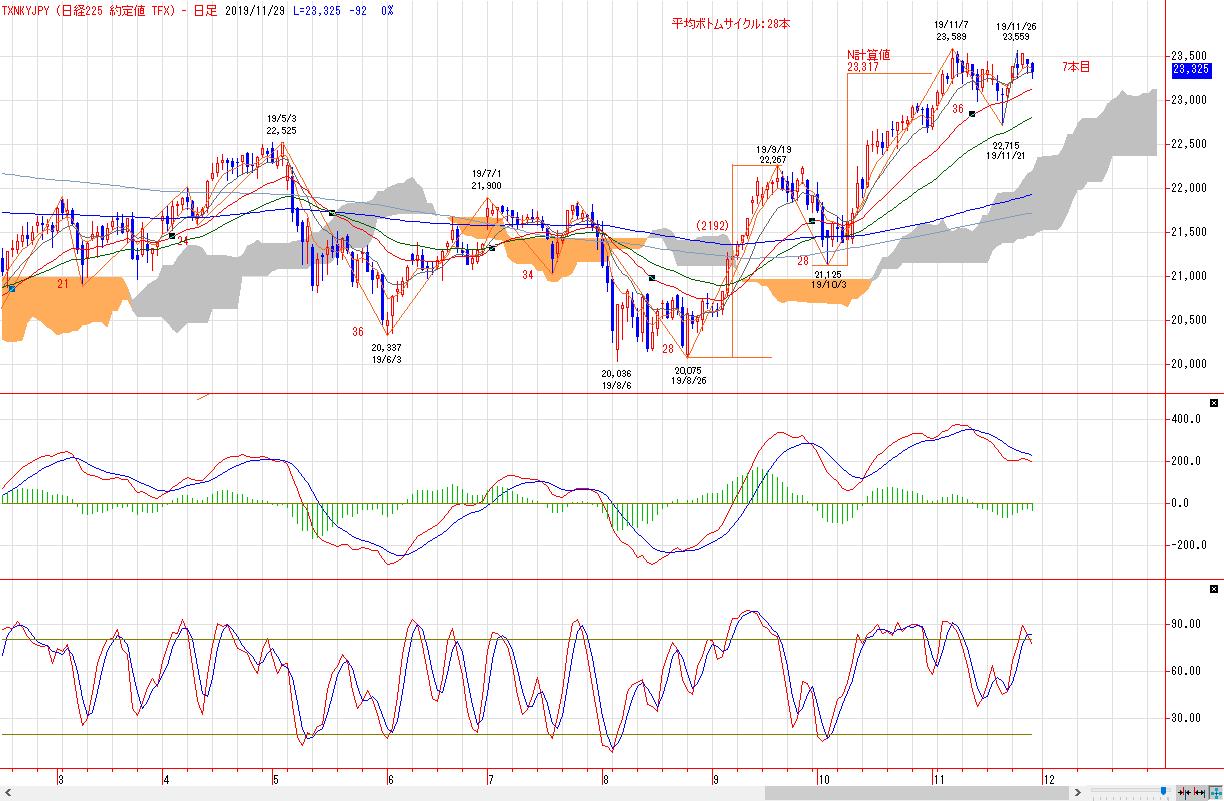Select the 20,036 19/8/6 low marker
The image size is (1224, 801).
coord(618,379)
